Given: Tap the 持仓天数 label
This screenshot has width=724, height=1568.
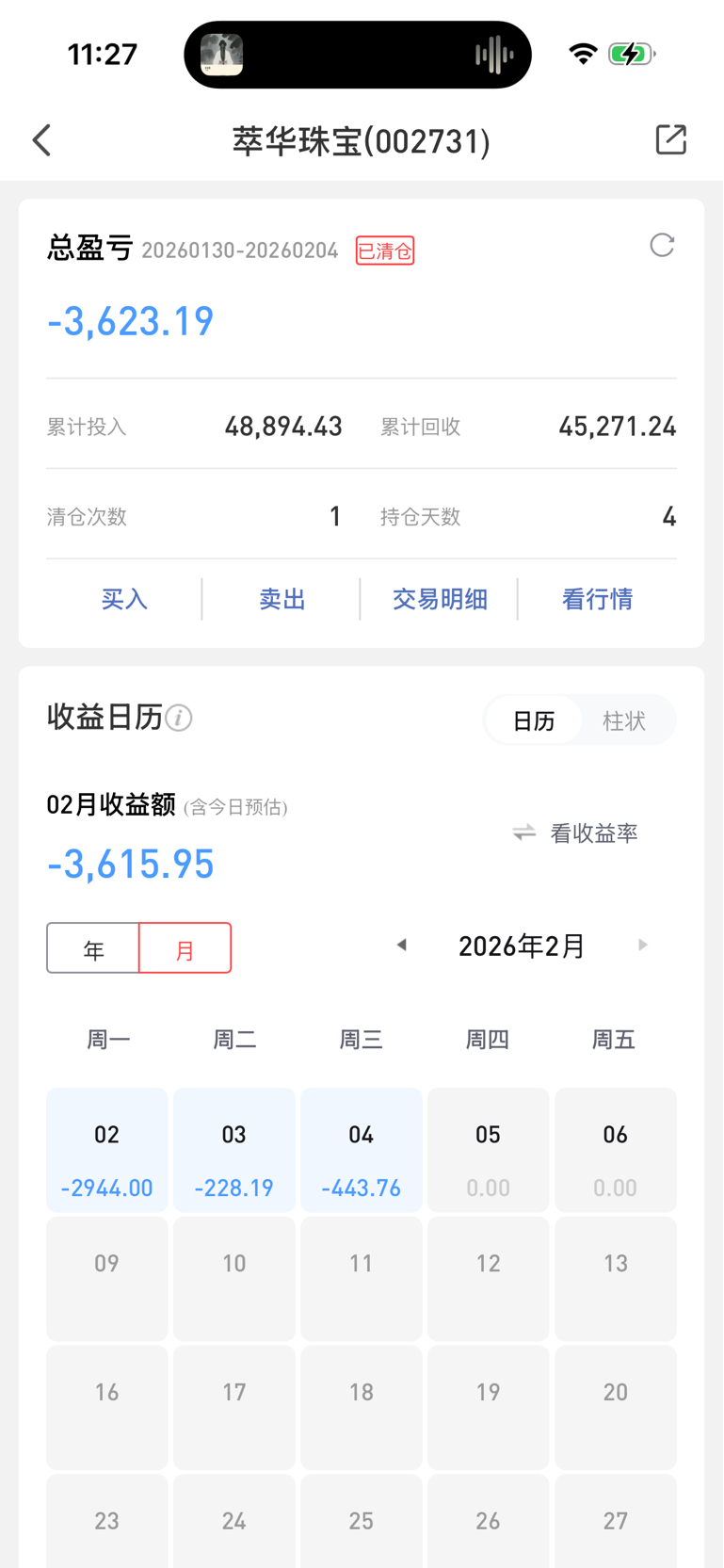Looking at the screenshot, I should click(x=421, y=517).
